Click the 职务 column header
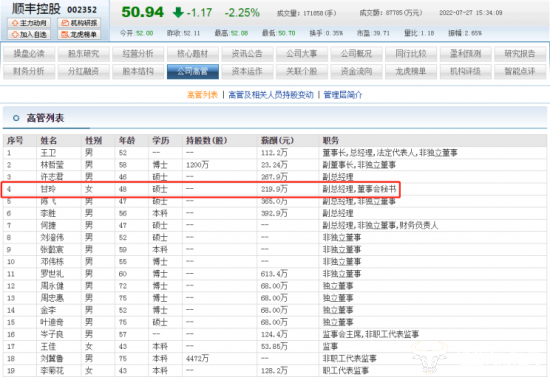The width and height of the screenshot is (550, 377). click(x=331, y=141)
